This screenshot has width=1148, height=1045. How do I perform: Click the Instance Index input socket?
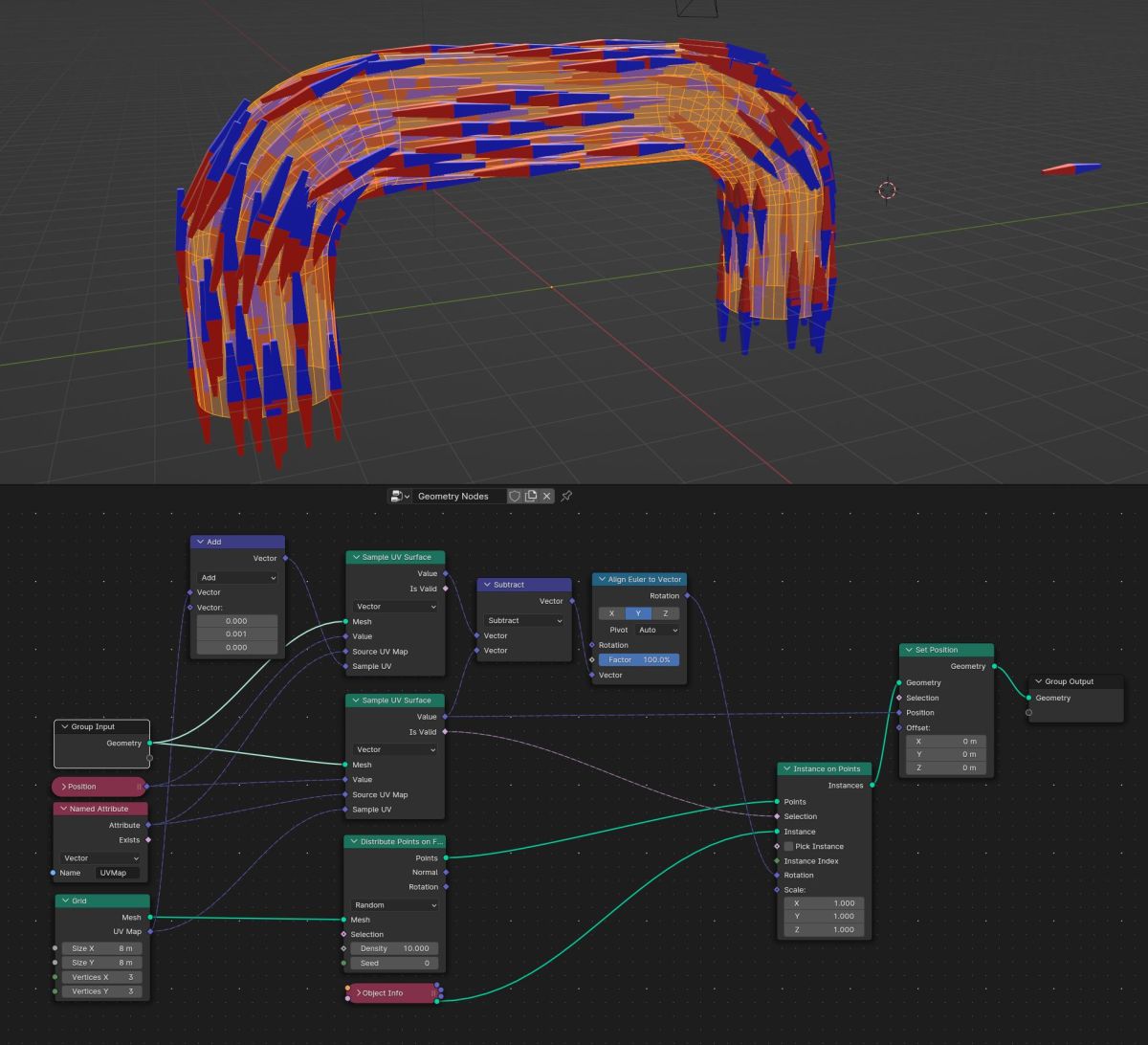pyautogui.click(x=777, y=861)
